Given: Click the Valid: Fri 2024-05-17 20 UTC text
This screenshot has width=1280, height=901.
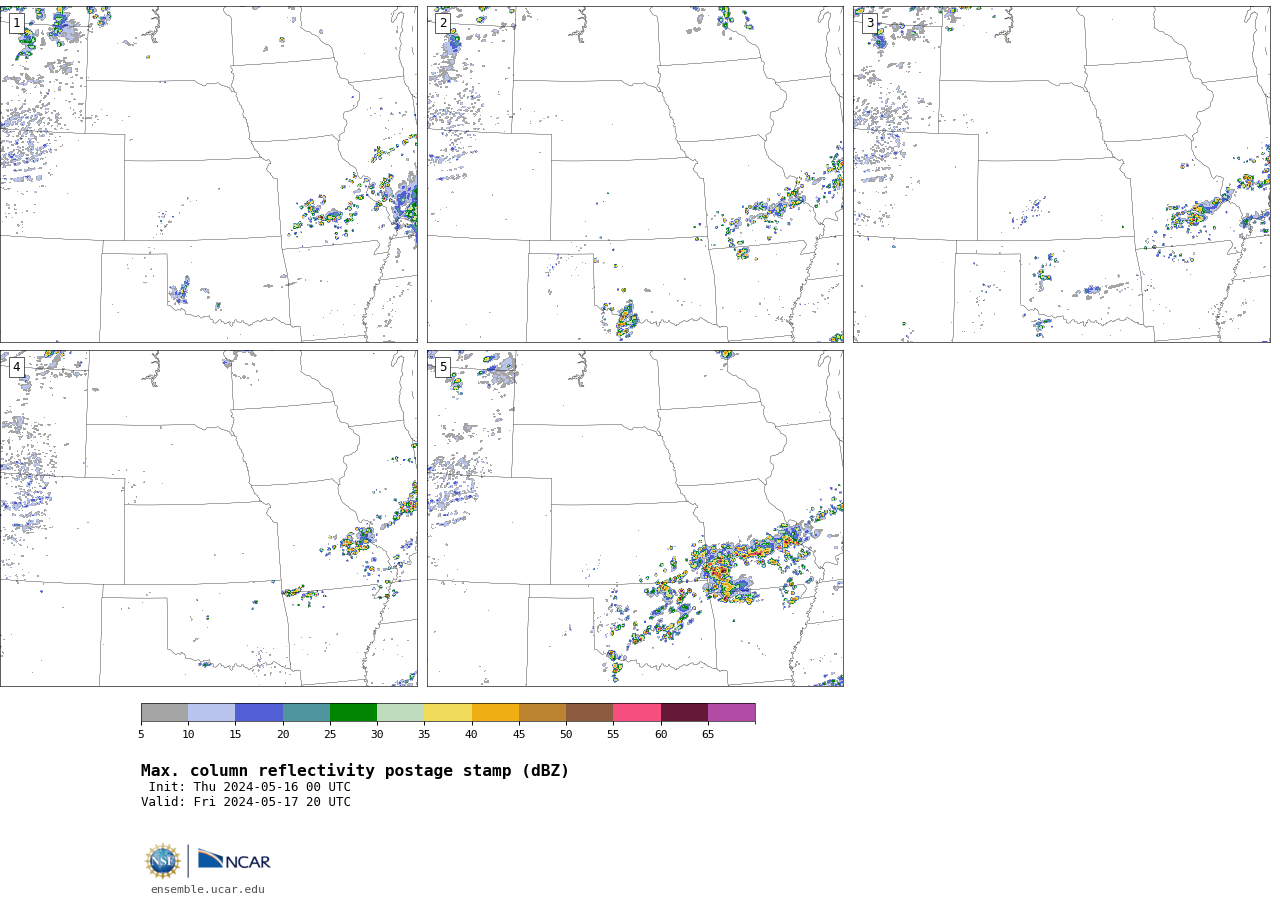Looking at the screenshot, I should [246, 802].
